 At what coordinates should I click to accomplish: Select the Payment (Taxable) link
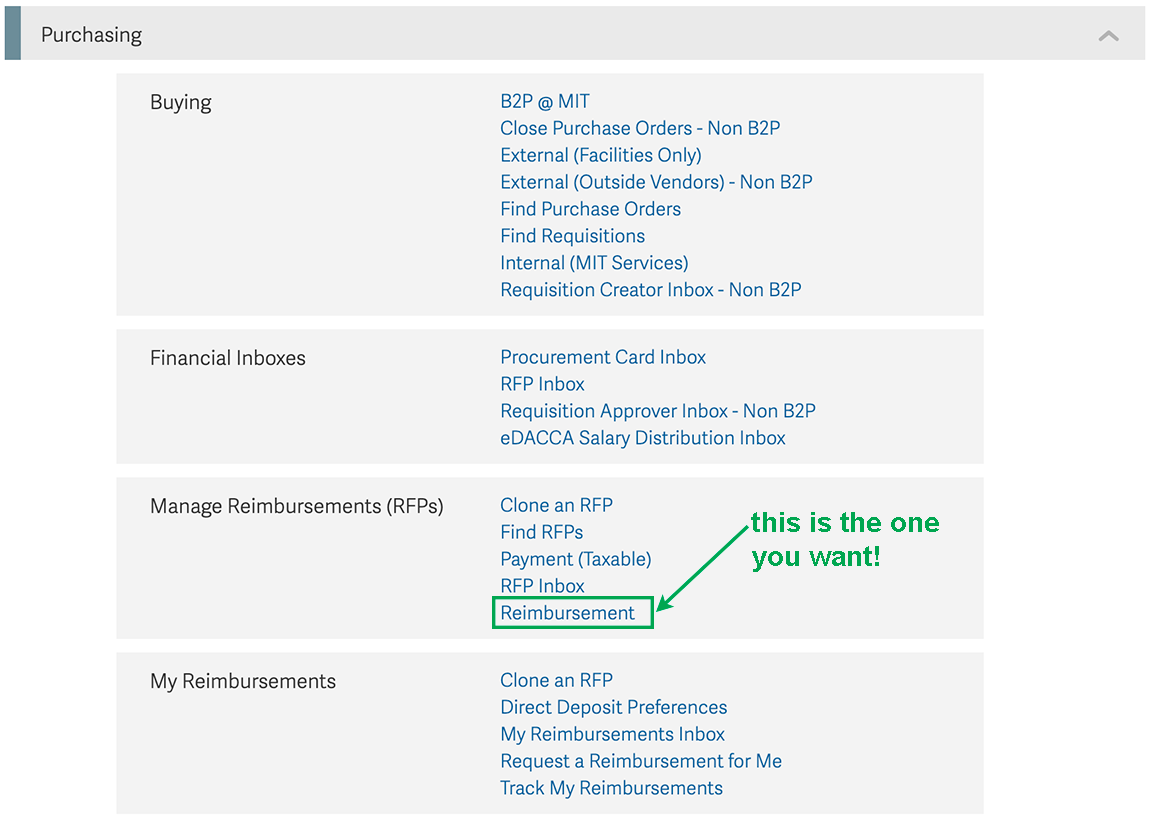(x=575, y=559)
